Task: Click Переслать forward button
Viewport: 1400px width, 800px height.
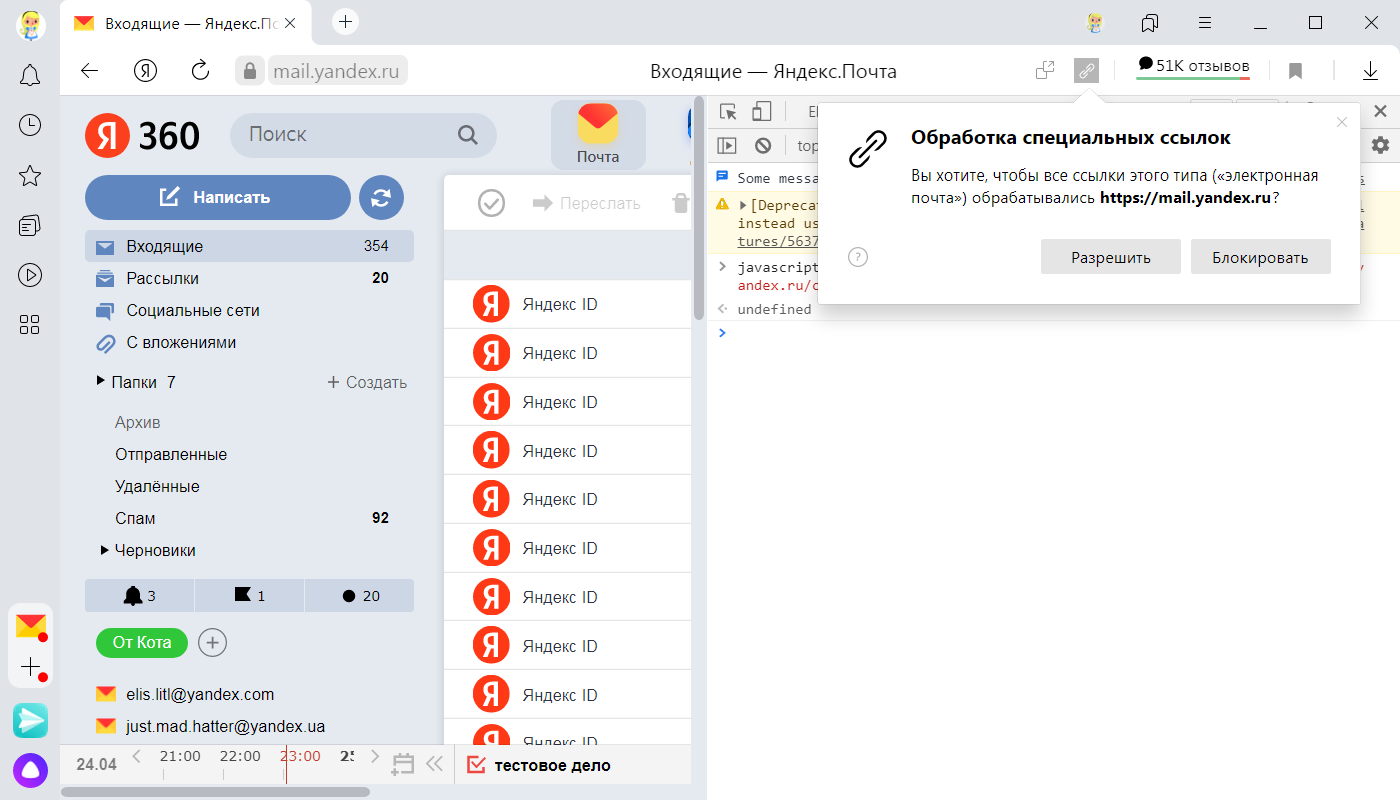Action: 586,203
